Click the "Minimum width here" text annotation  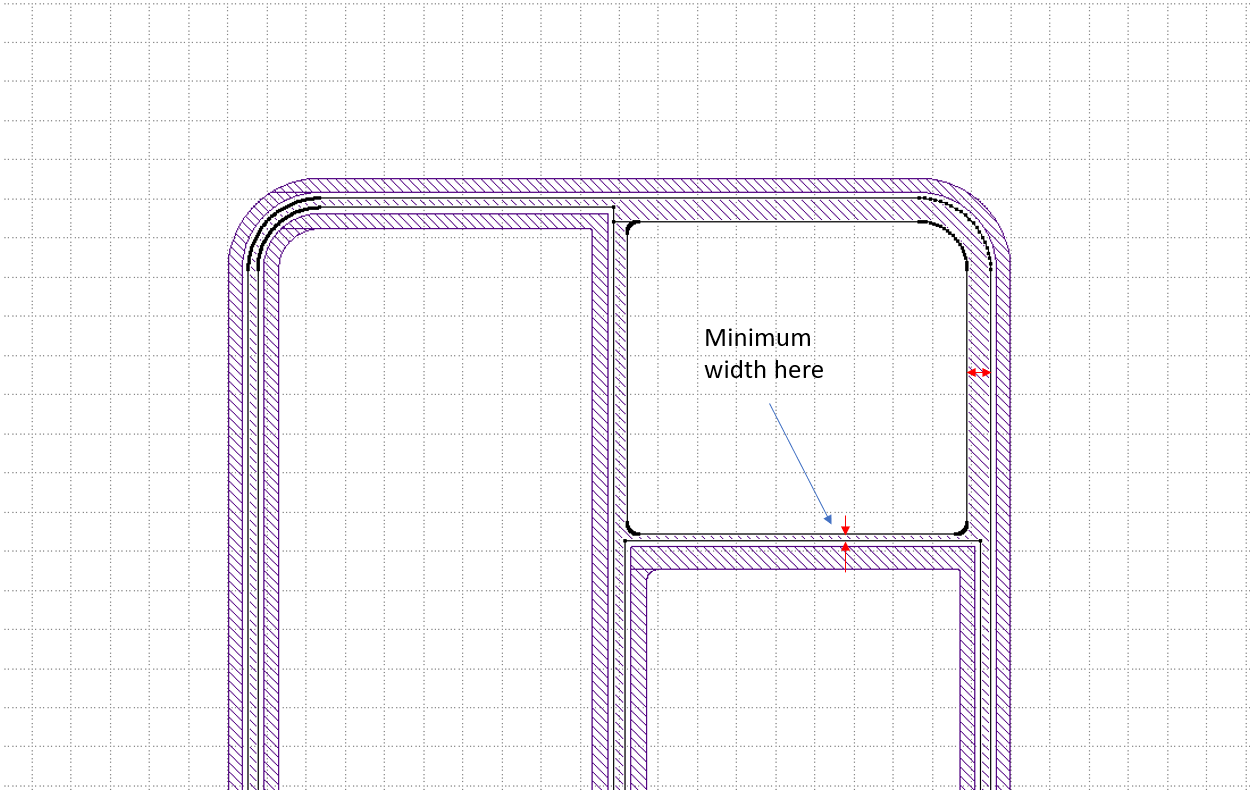pos(763,354)
